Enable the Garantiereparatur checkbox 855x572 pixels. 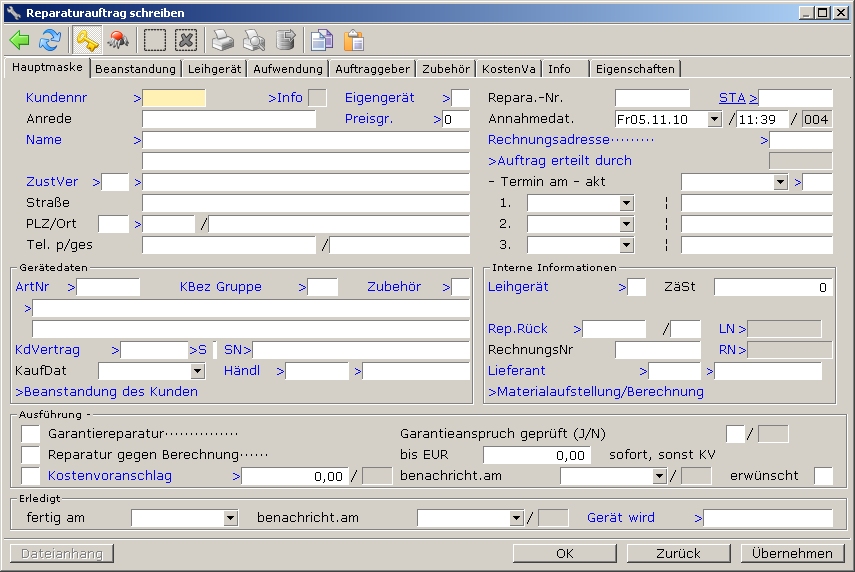tap(31, 434)
